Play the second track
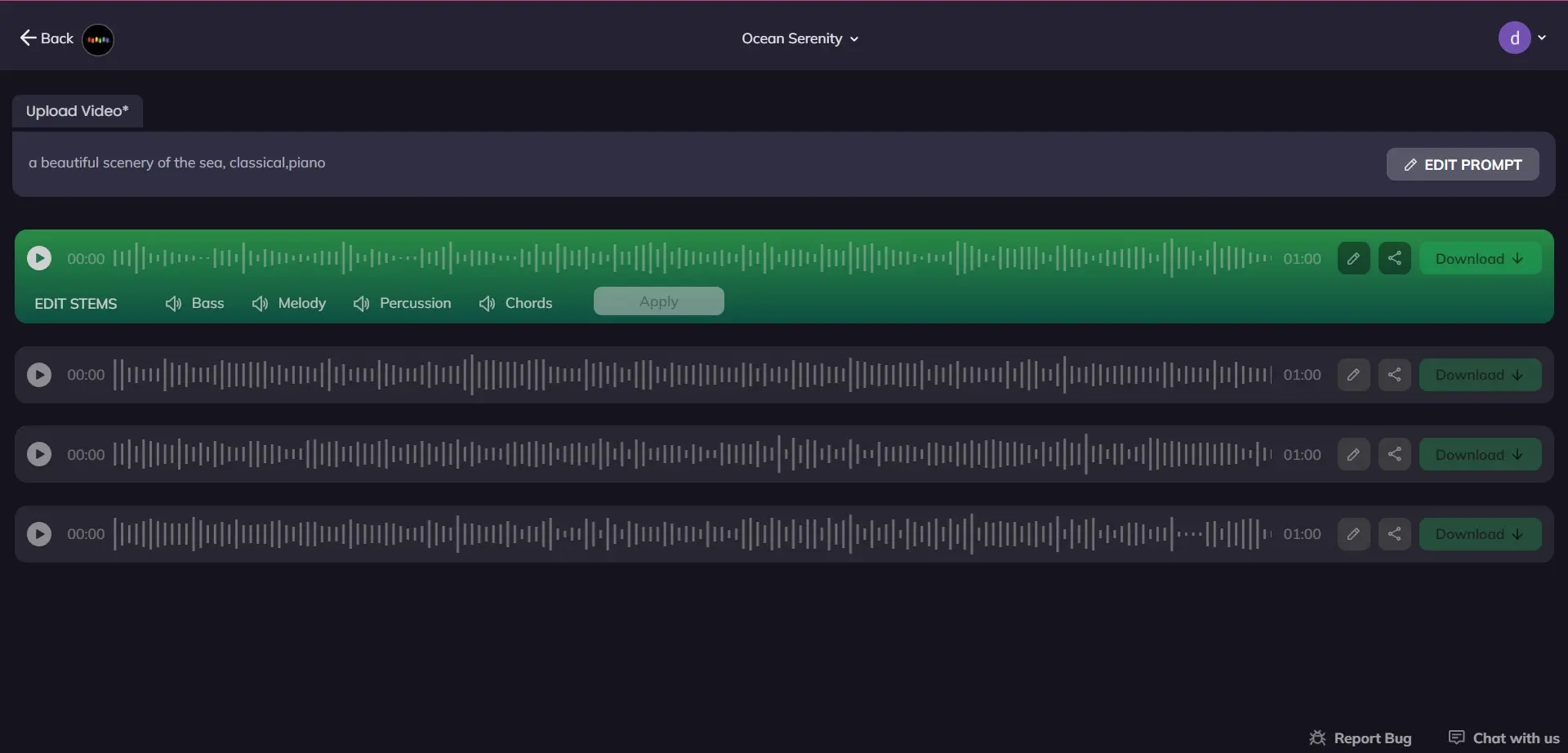 tap(39, 375)
